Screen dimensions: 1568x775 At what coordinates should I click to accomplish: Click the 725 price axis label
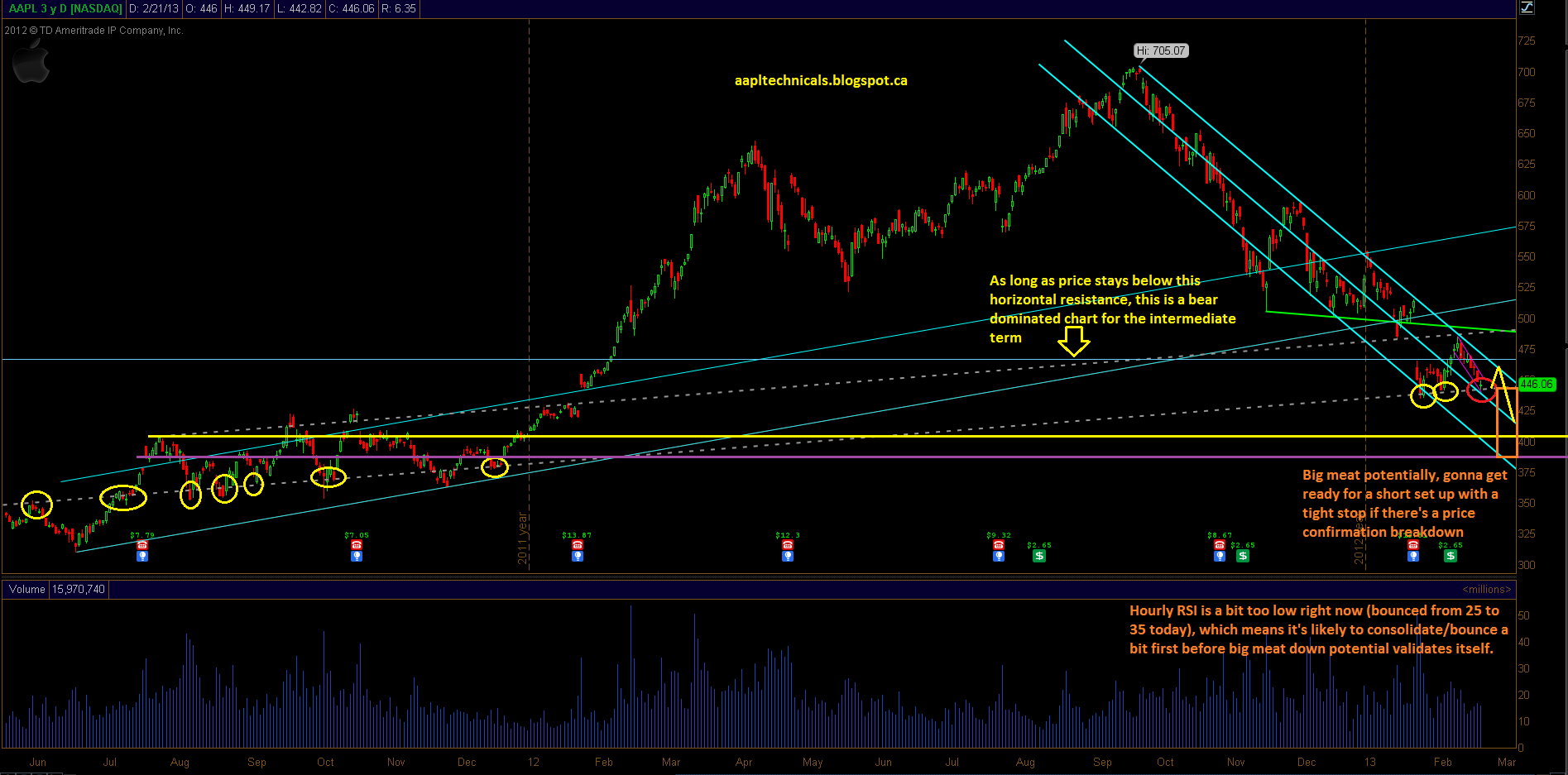(1526, 41)
